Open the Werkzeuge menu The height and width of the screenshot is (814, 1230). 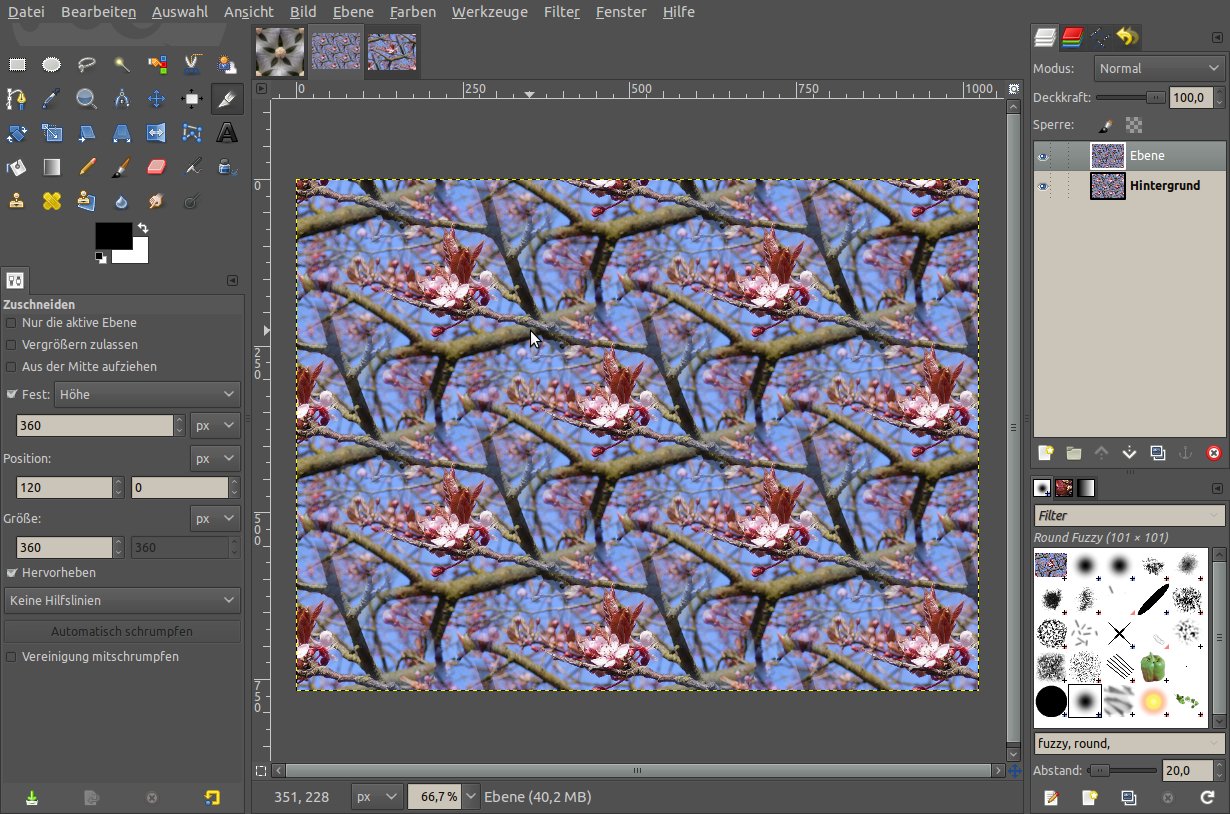[489, 12]
